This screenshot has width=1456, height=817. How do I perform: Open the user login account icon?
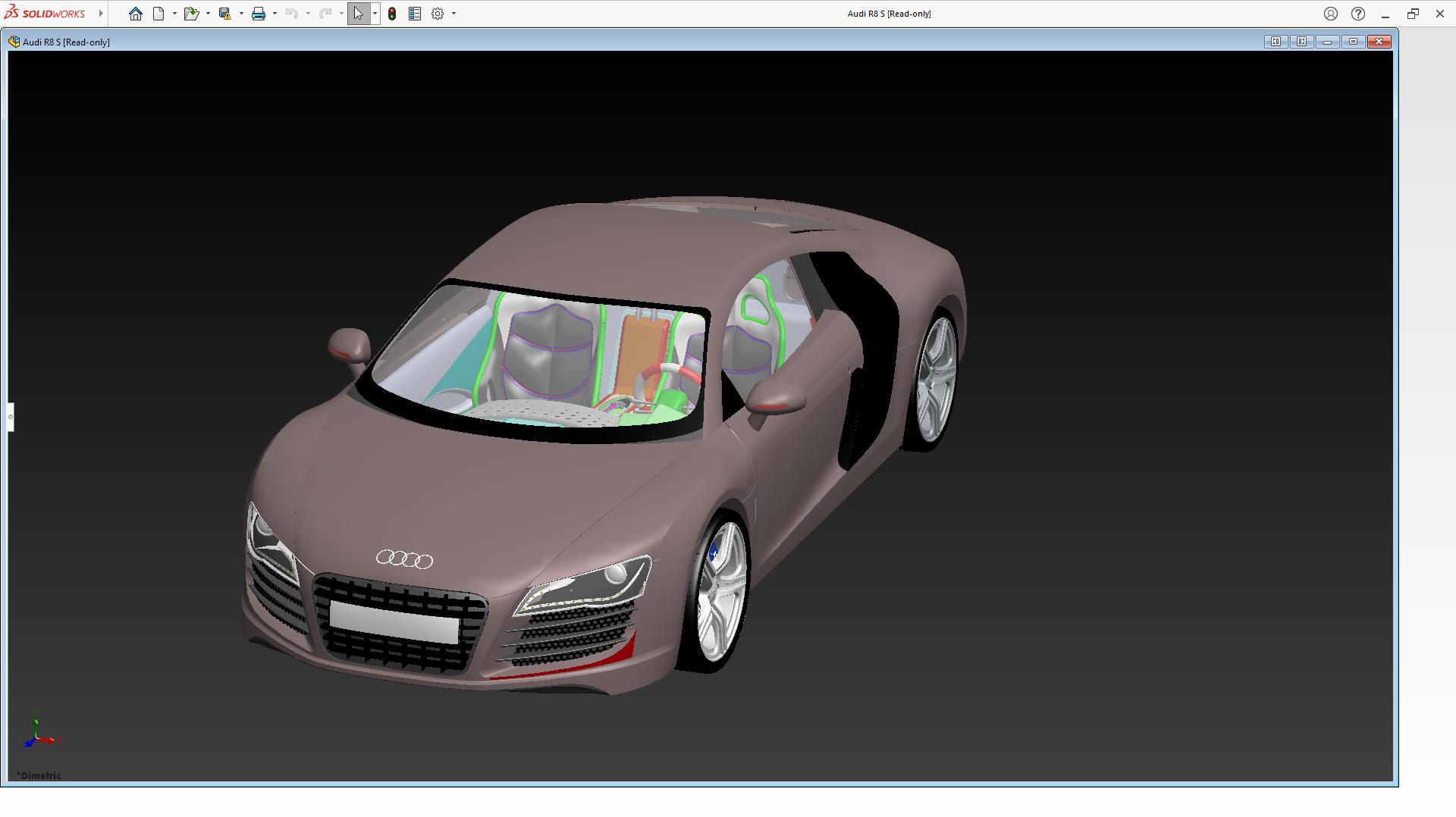pos(1331,14)
